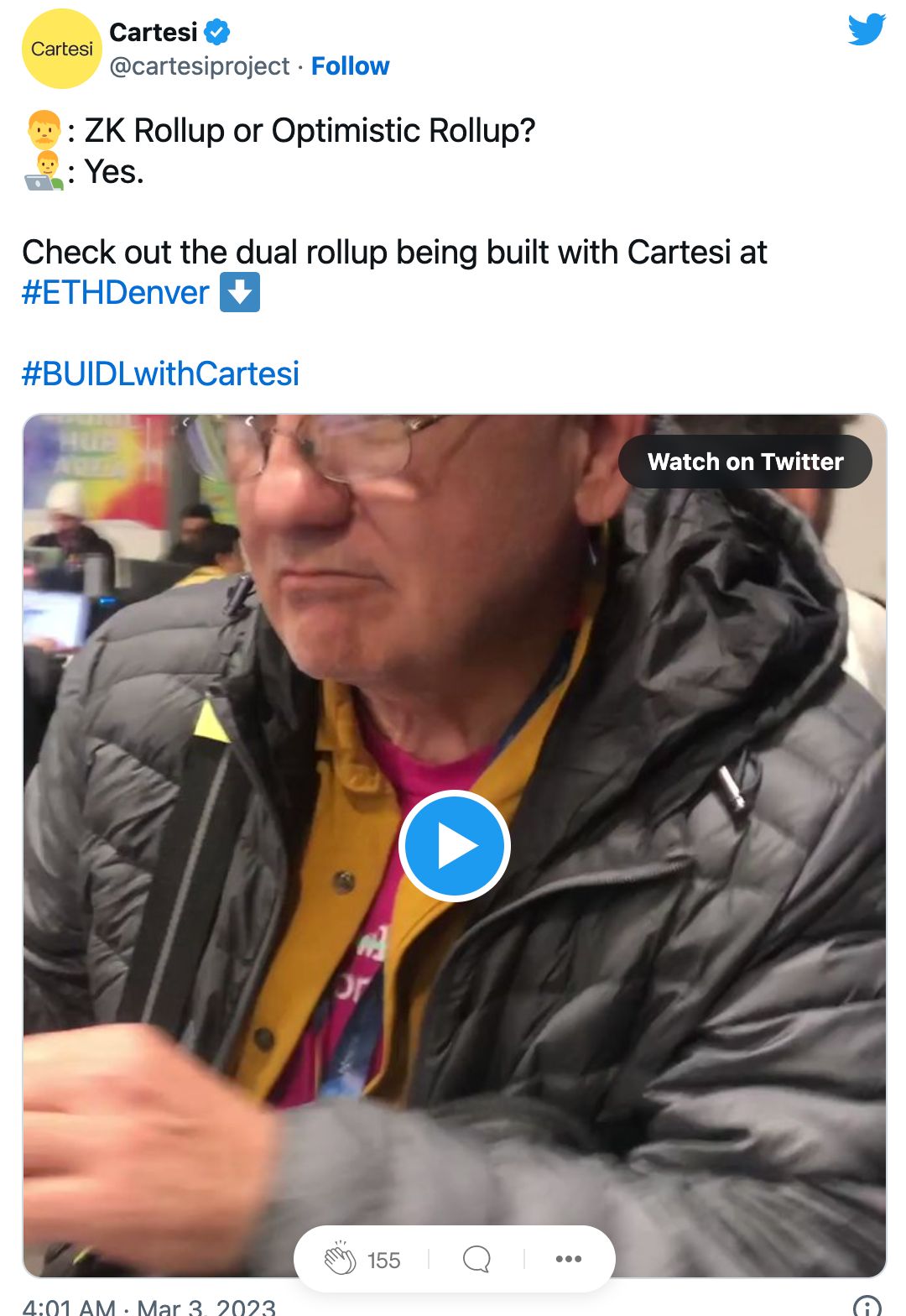Screen dimensions: 906x1316
Task: Click the ZK Rollup or Optimistic Rollup text
Action: click(x=310, y=130)
